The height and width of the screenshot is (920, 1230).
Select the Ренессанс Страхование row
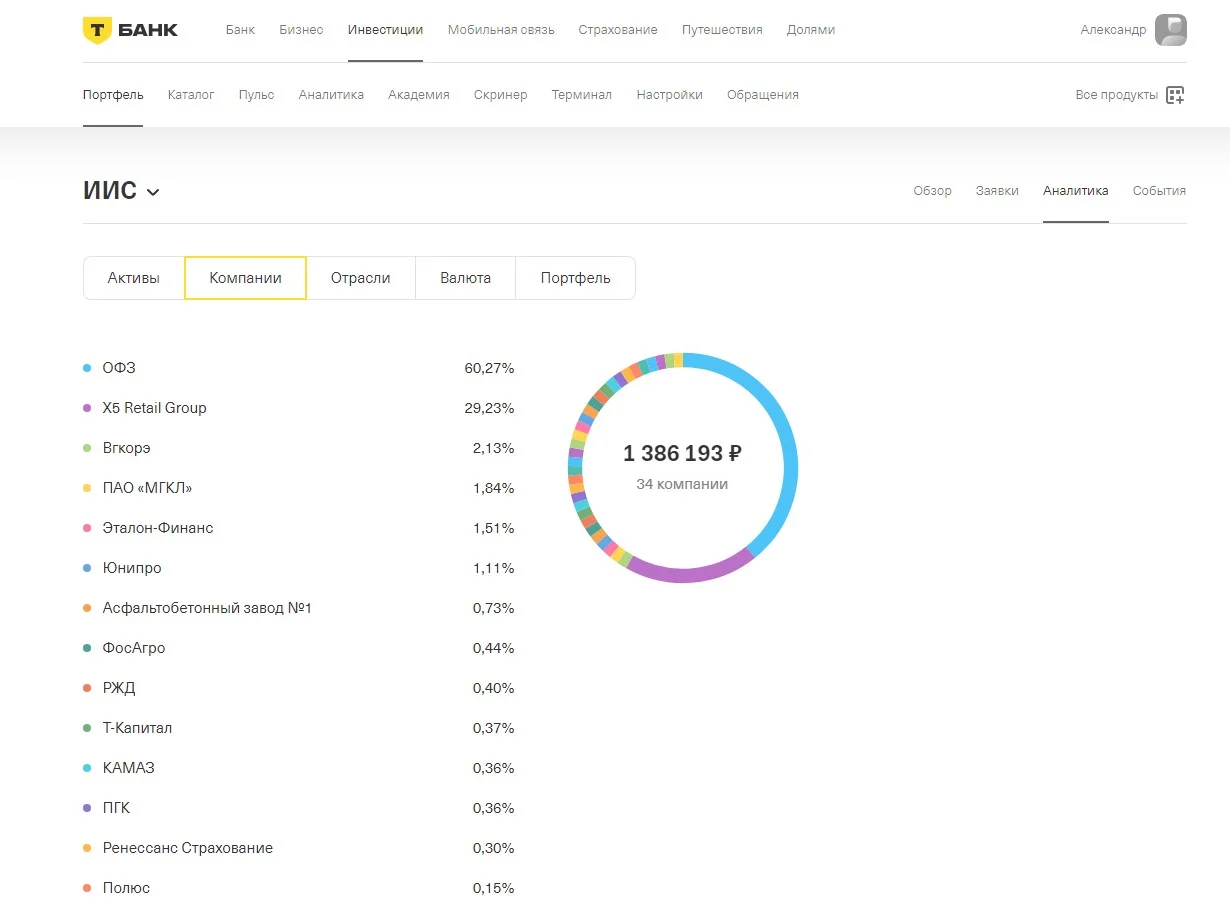point(298,848)
